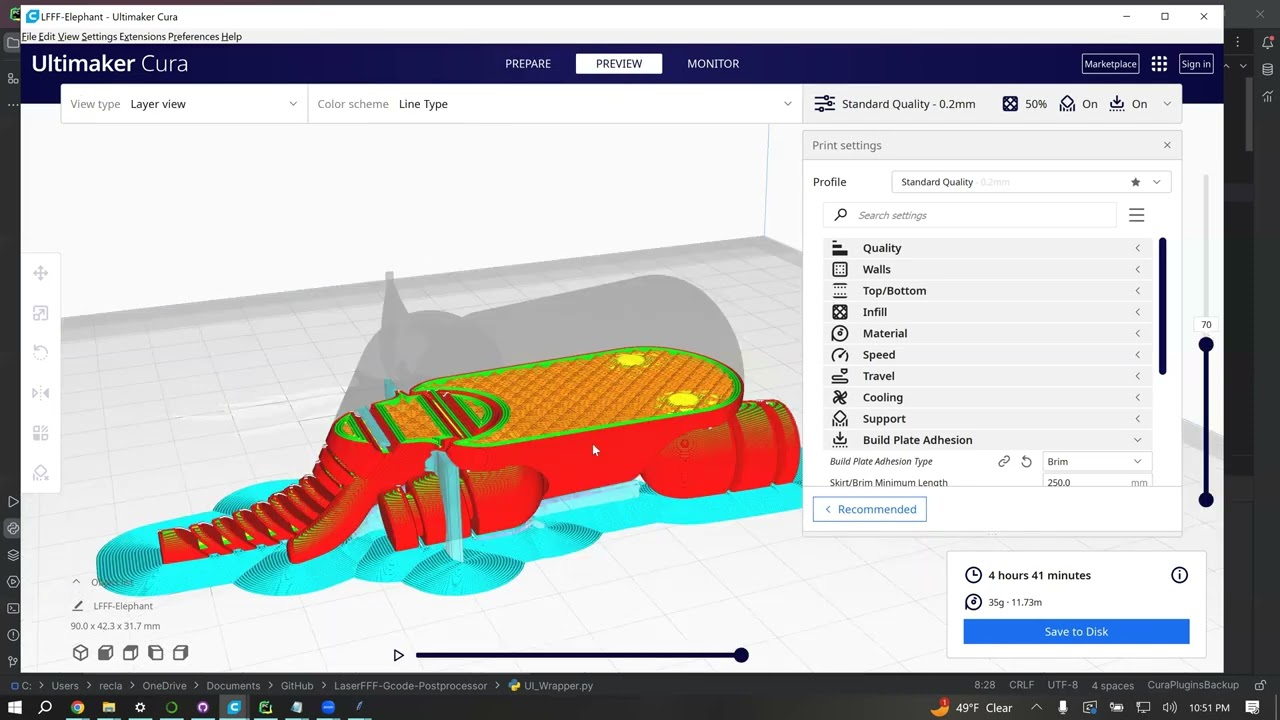Expand the Support settings category
Image resolution: width=1280 pixels, height=720 pixels.
click(x=988, y=419)
